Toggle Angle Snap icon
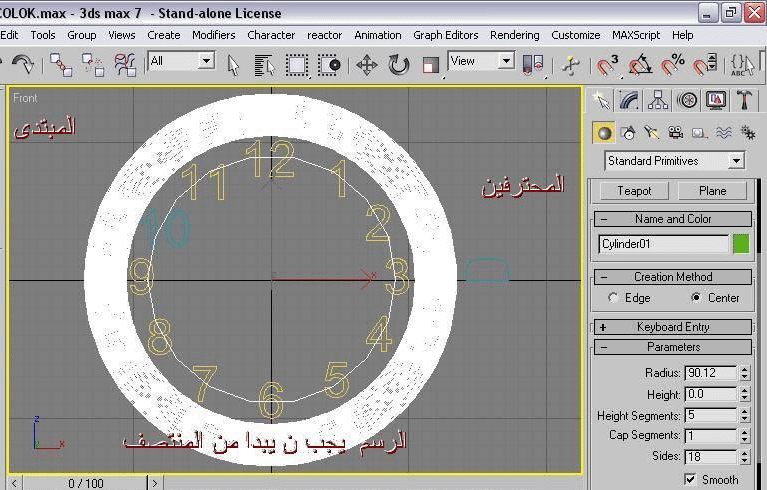767x490 pixels. (640, 65)
